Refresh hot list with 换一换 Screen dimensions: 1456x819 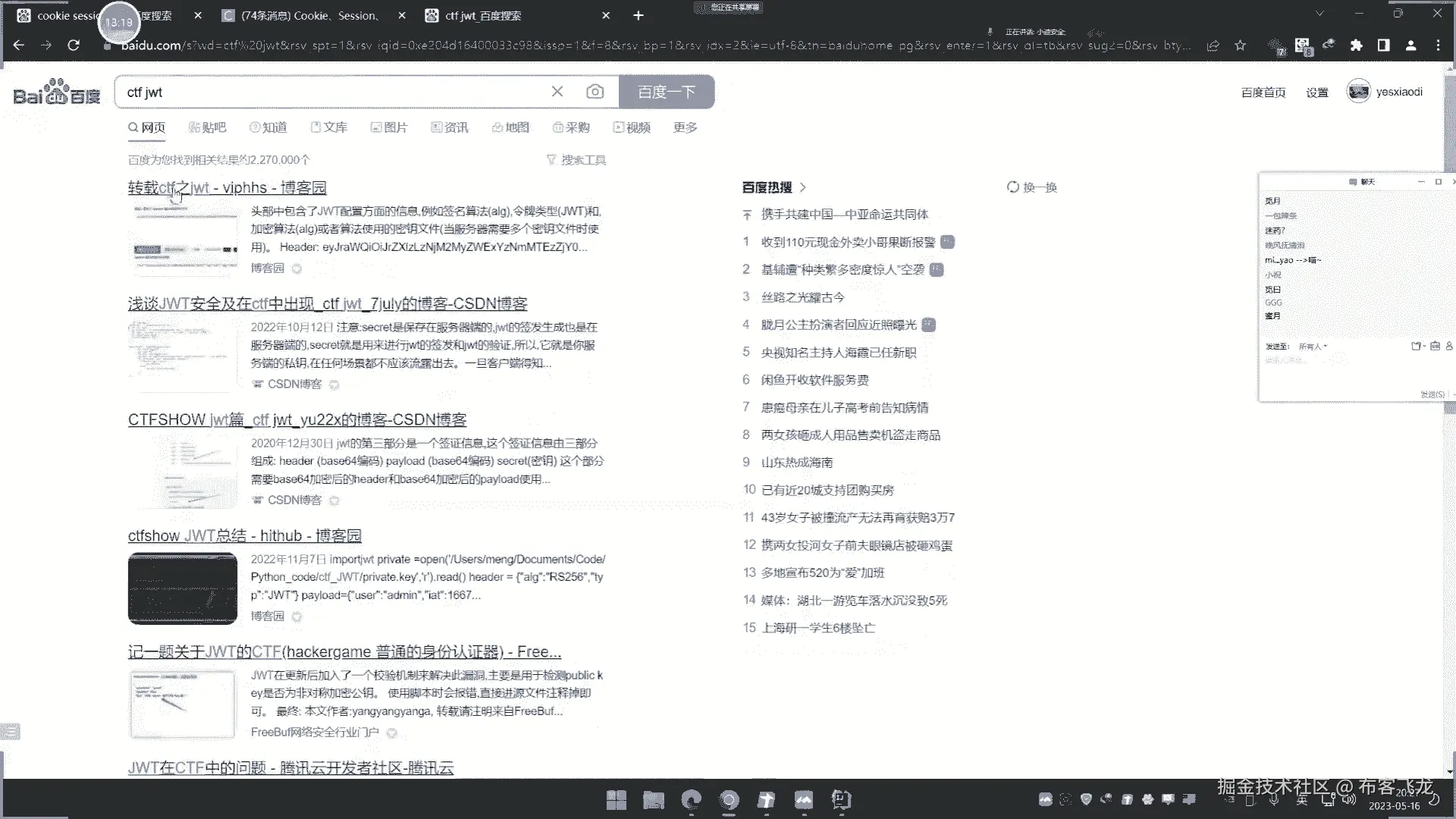[1031, 187]
